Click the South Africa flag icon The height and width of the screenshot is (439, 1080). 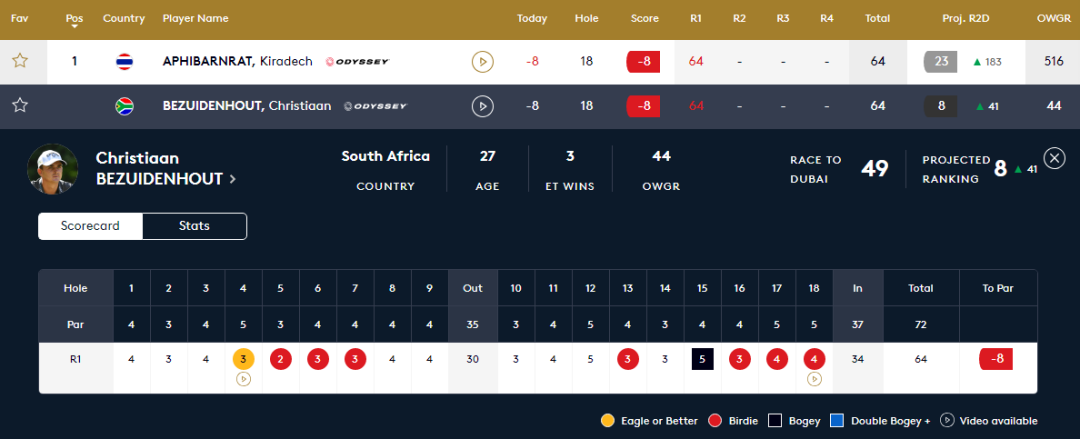click(125, 106)
